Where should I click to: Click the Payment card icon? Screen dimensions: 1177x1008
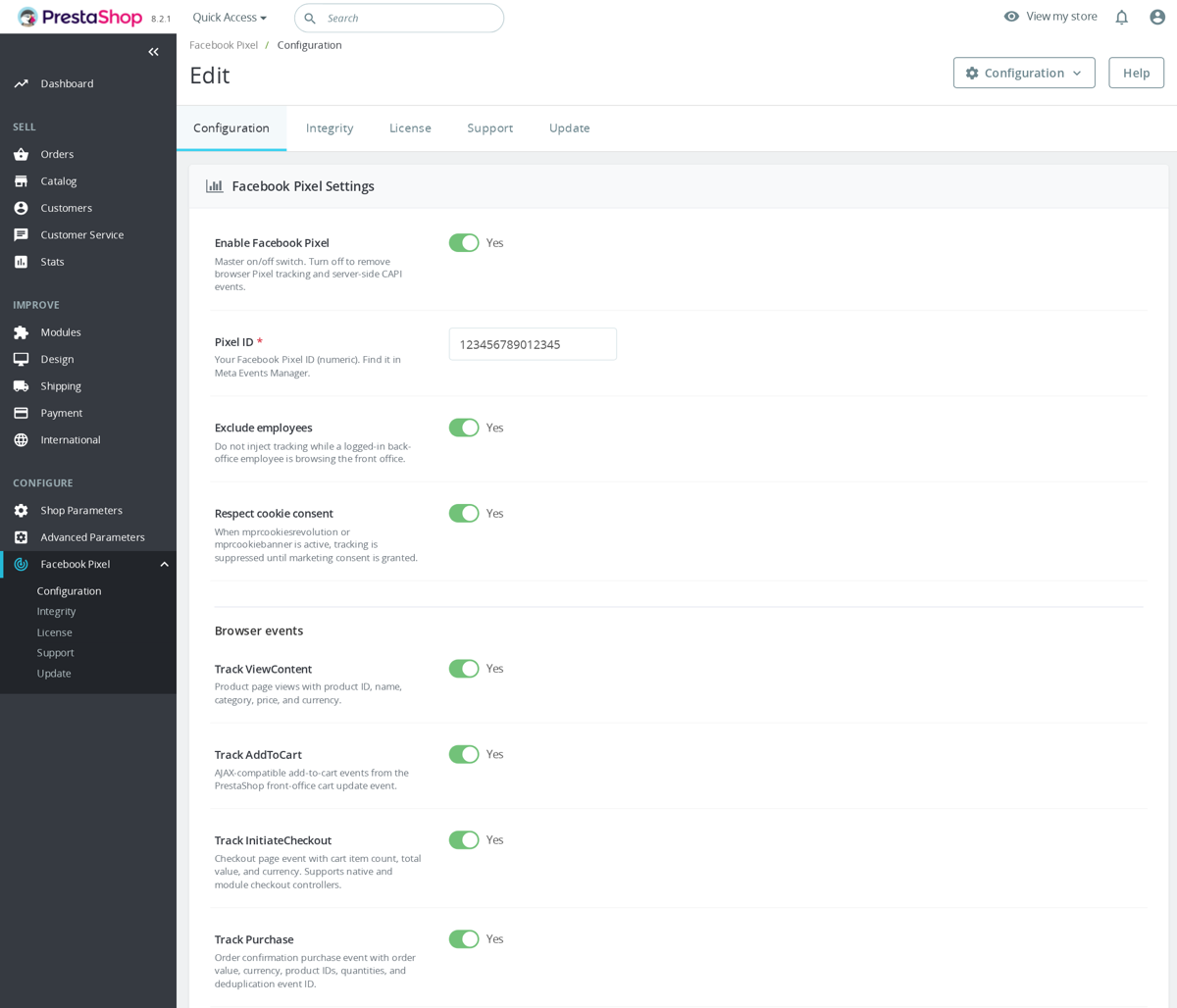pos(21,413)
